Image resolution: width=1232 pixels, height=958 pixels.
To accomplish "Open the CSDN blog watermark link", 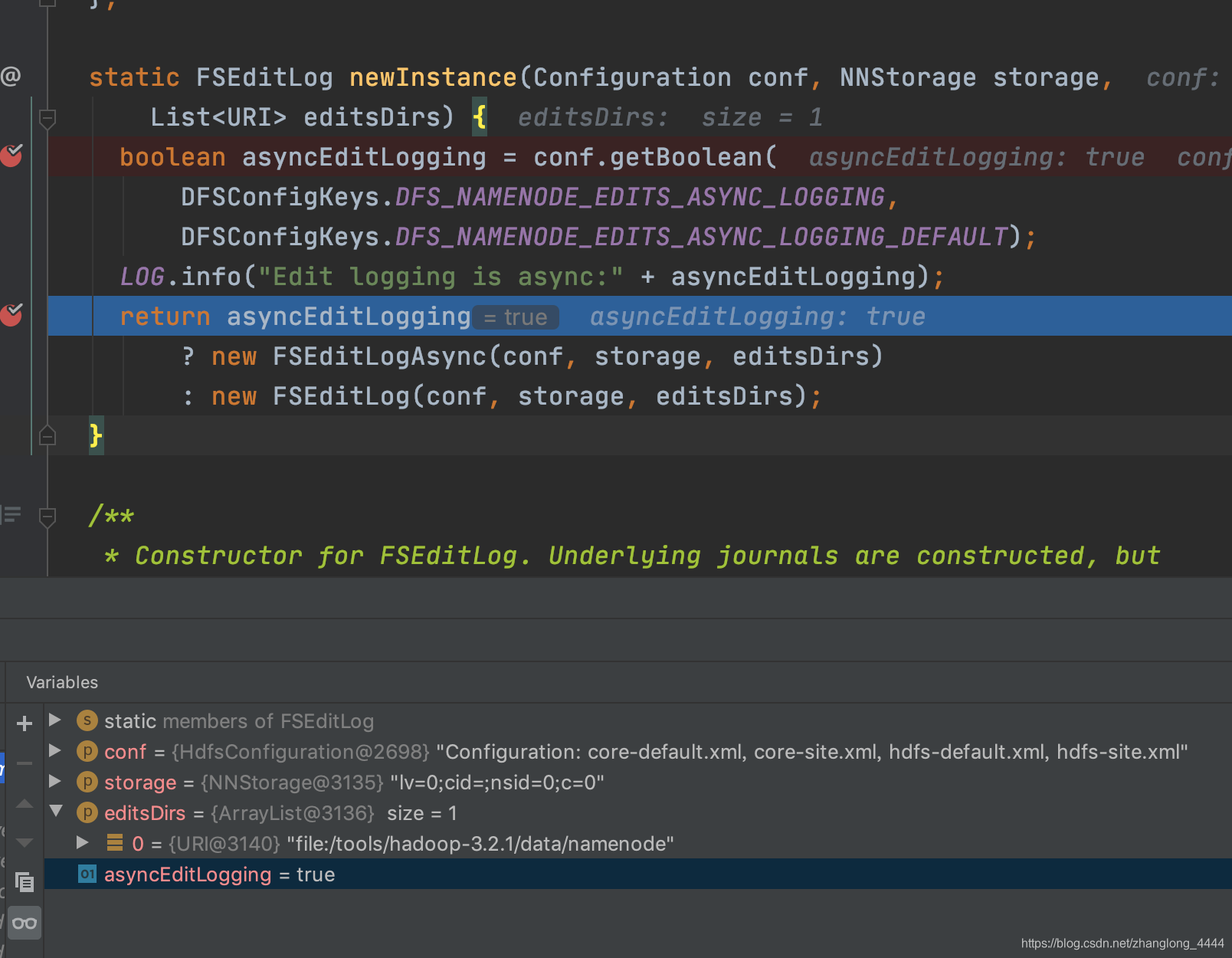I will point(1122,943).
